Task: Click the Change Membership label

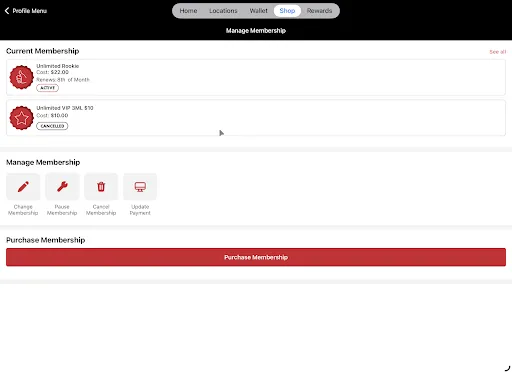Action: pos(23,210)
